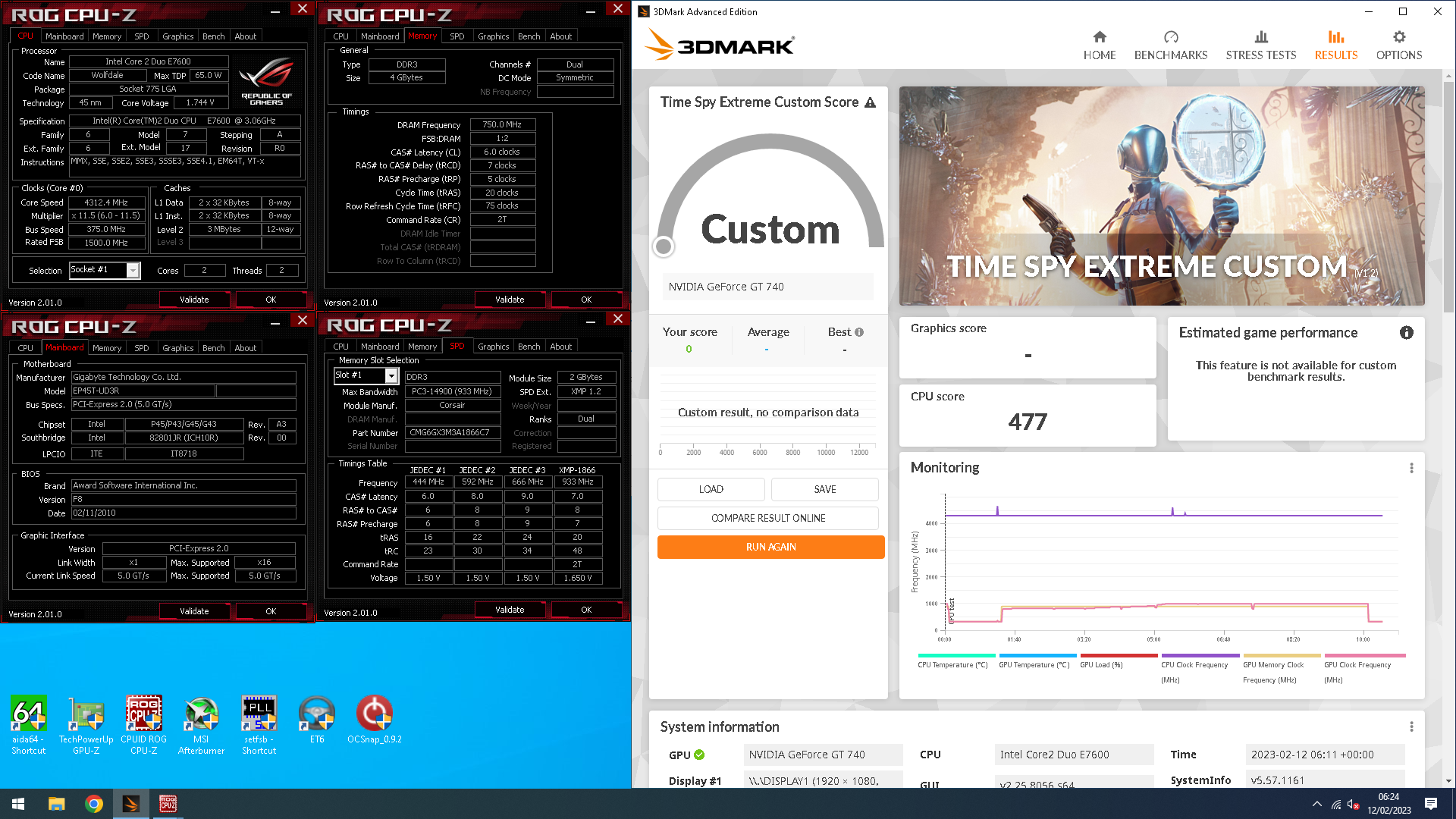Click the GPU Load legend color bar
Screen dimensions: 1456x819
pyautogui.click(x=1119, y=655)
